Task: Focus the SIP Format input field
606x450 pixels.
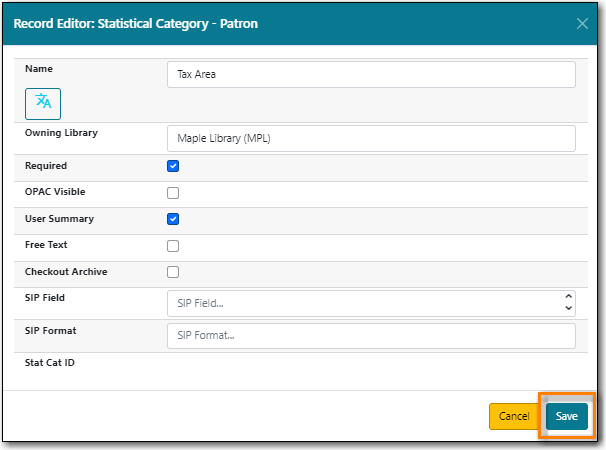Action: pos(371,336)
